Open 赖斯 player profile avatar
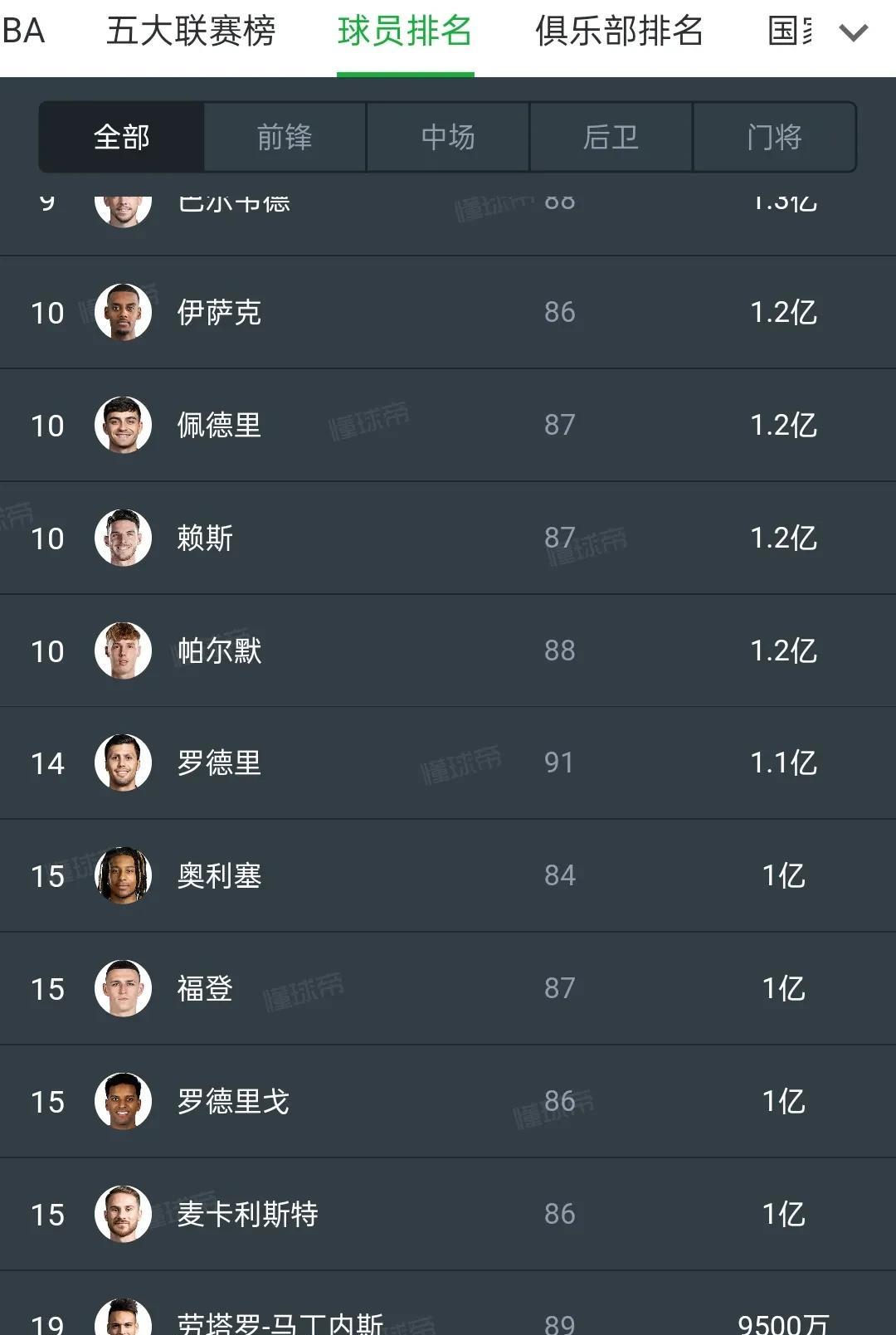Screen dimensions: 896x1335 pos(123,538)
